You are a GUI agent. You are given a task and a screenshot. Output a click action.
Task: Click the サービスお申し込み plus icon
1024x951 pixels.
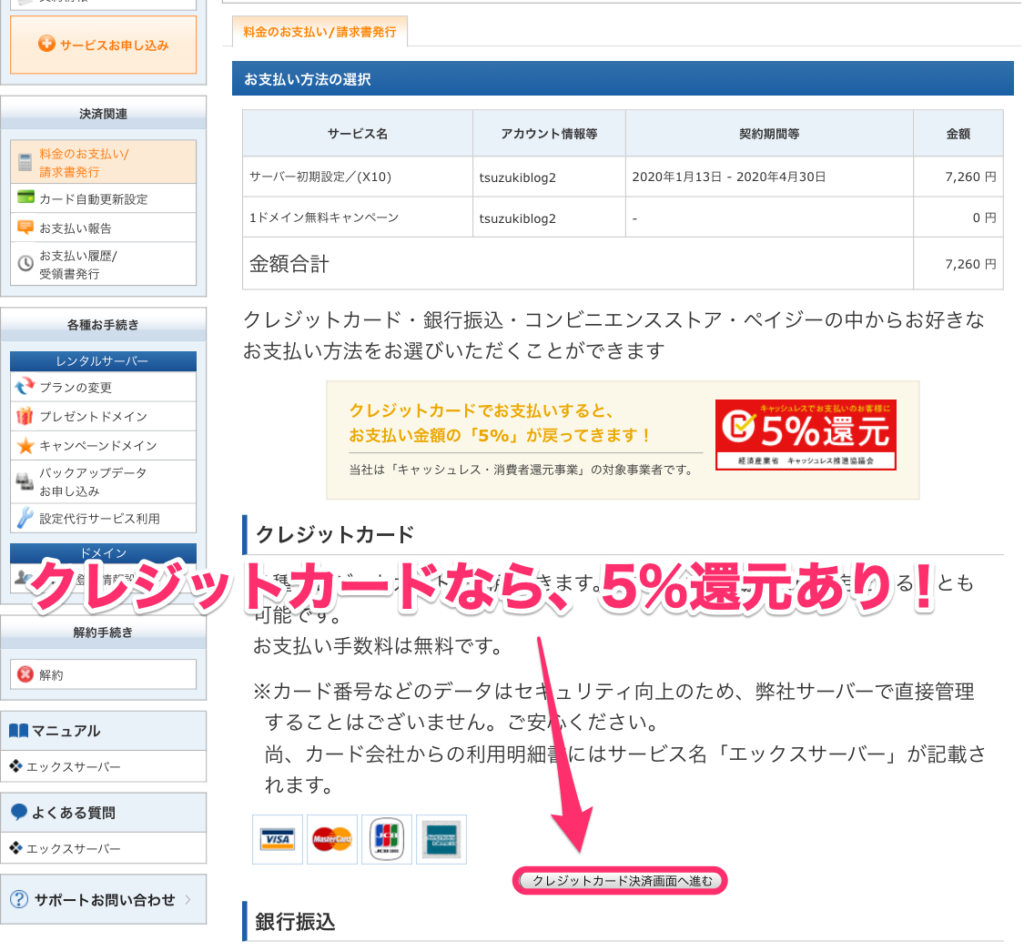pyautogui.click(x=46, y=44)
